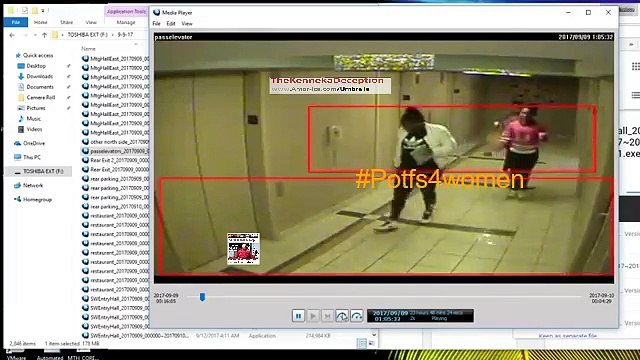Click TOSHIBA EXT (F:) in the address bar

pos(88,35)
